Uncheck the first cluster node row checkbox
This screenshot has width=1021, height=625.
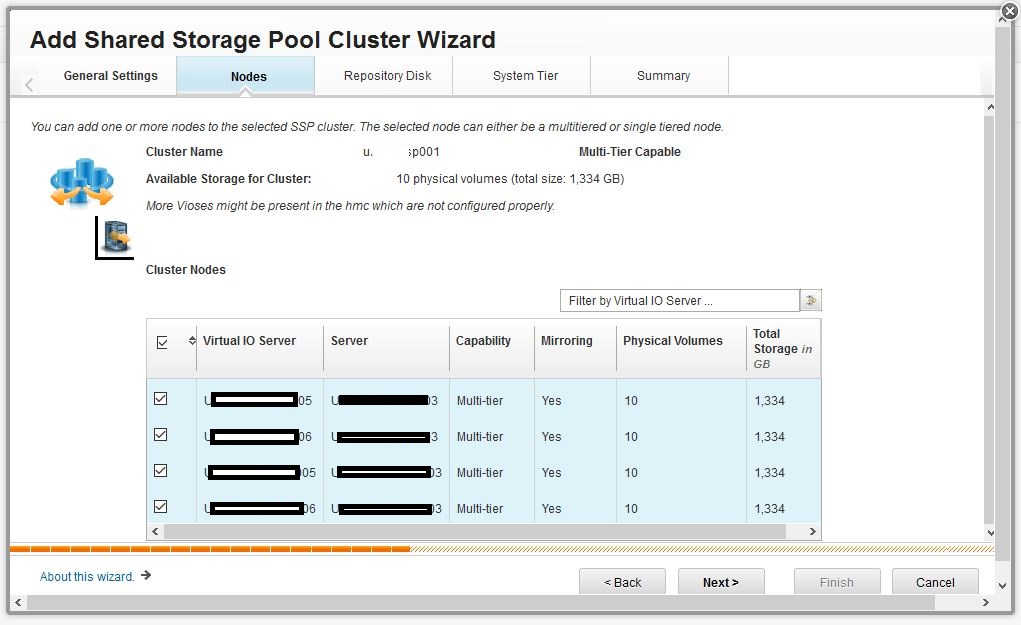[x=160, y=399]
